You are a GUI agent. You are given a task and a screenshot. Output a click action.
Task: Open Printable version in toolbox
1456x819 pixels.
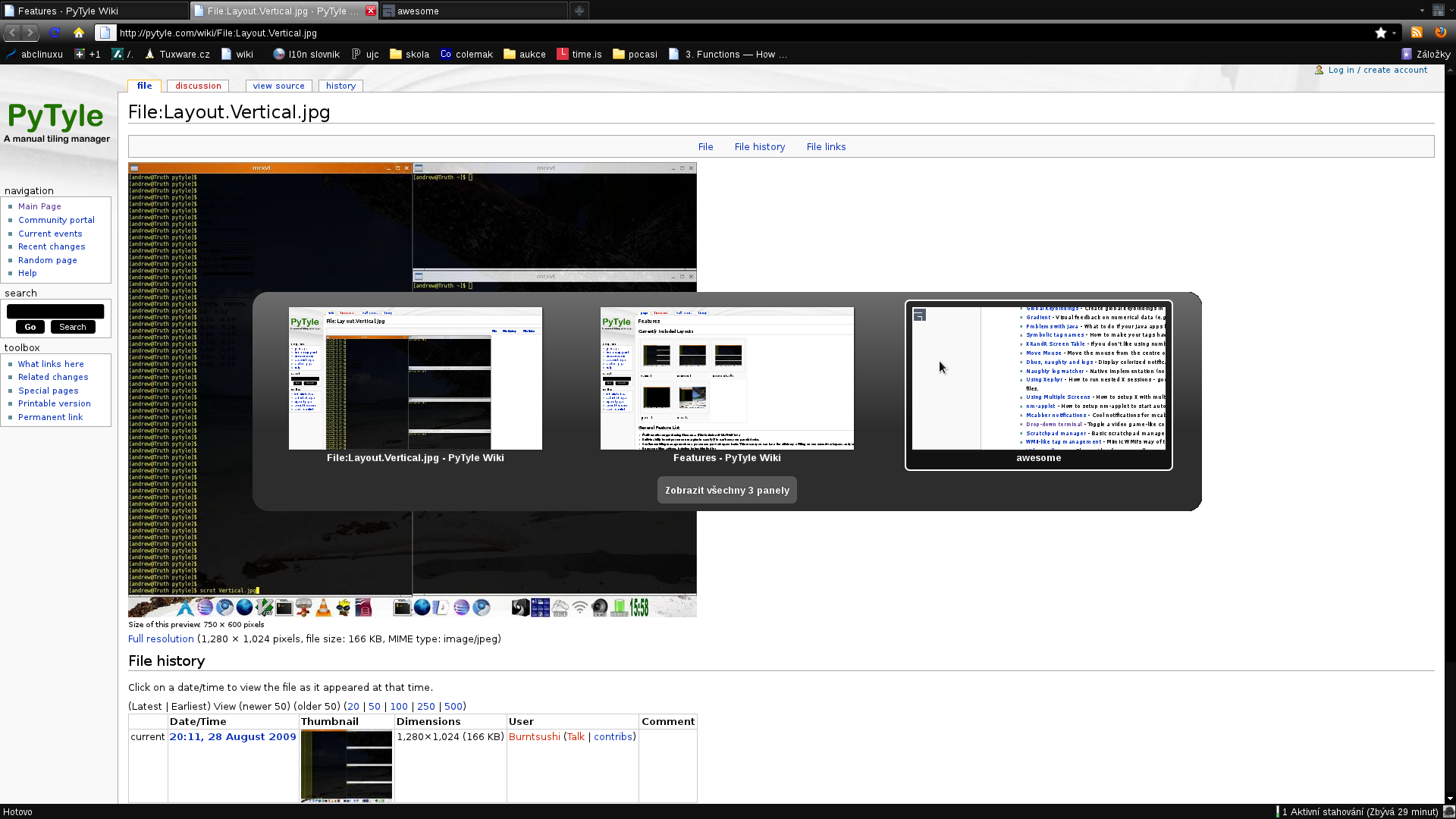(55, 403)
